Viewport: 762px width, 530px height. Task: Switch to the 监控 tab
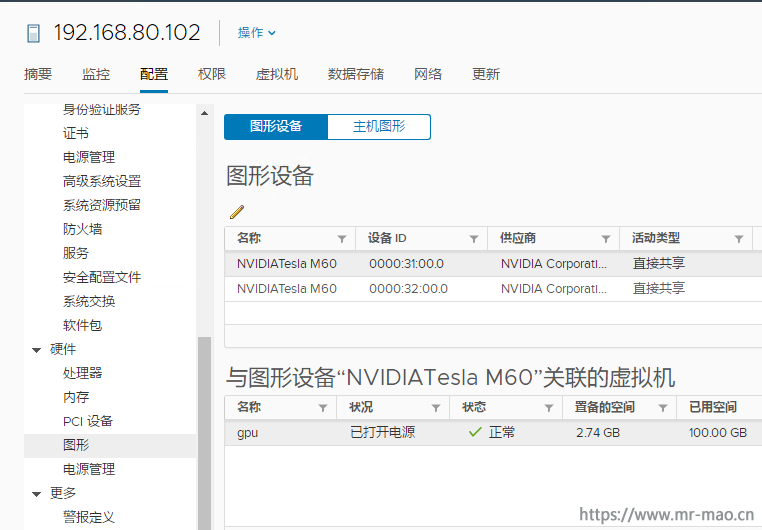point(96,74)
